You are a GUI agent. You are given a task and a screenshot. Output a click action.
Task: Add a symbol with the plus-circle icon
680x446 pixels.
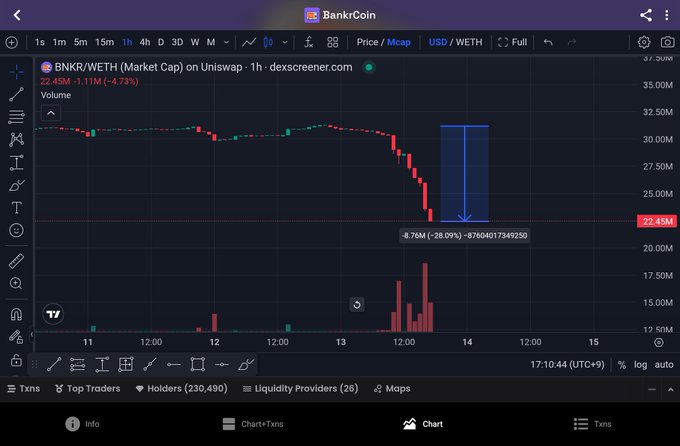pos(12,42)
